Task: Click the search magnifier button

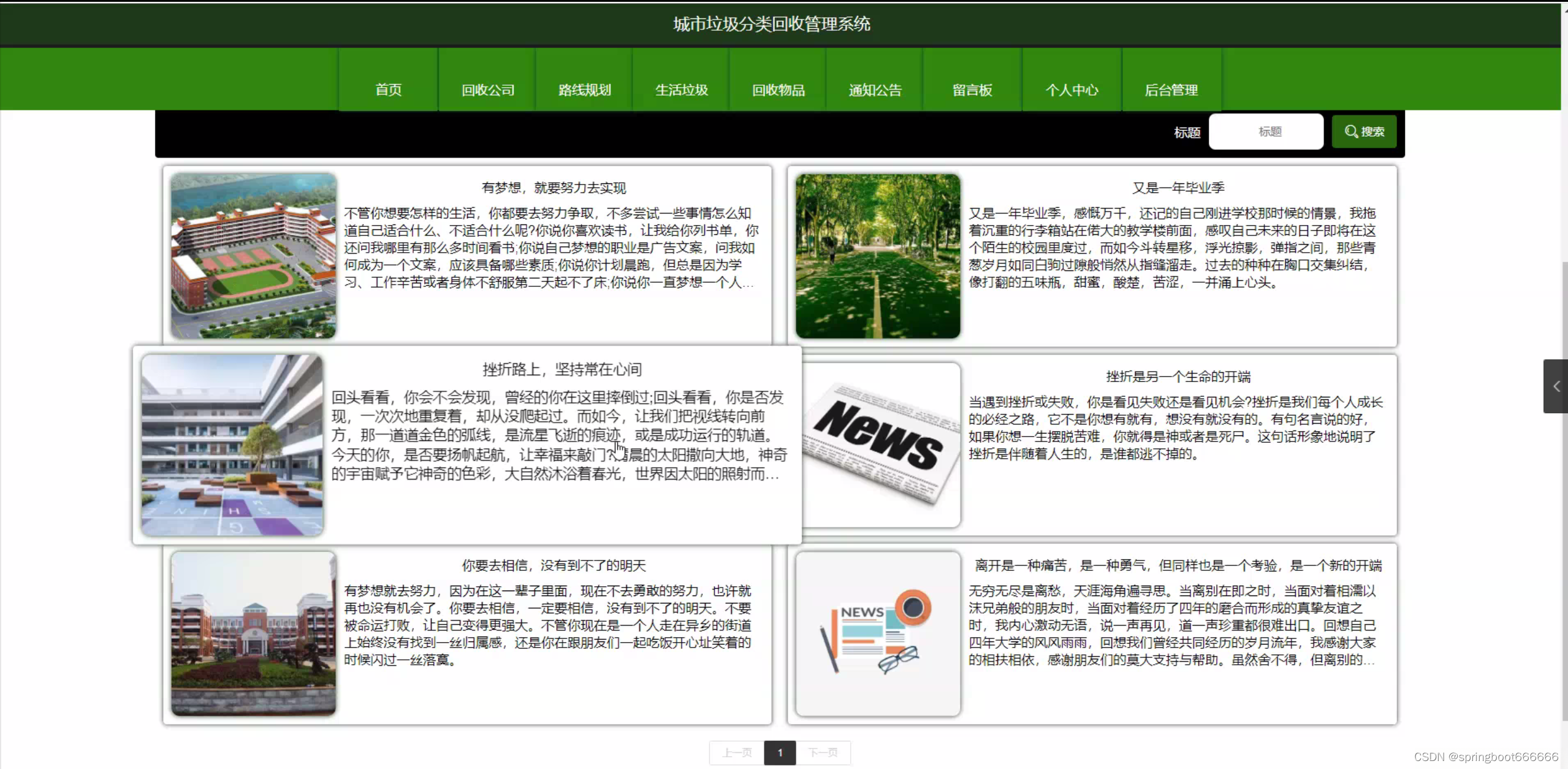Action: coord(1363,132)
